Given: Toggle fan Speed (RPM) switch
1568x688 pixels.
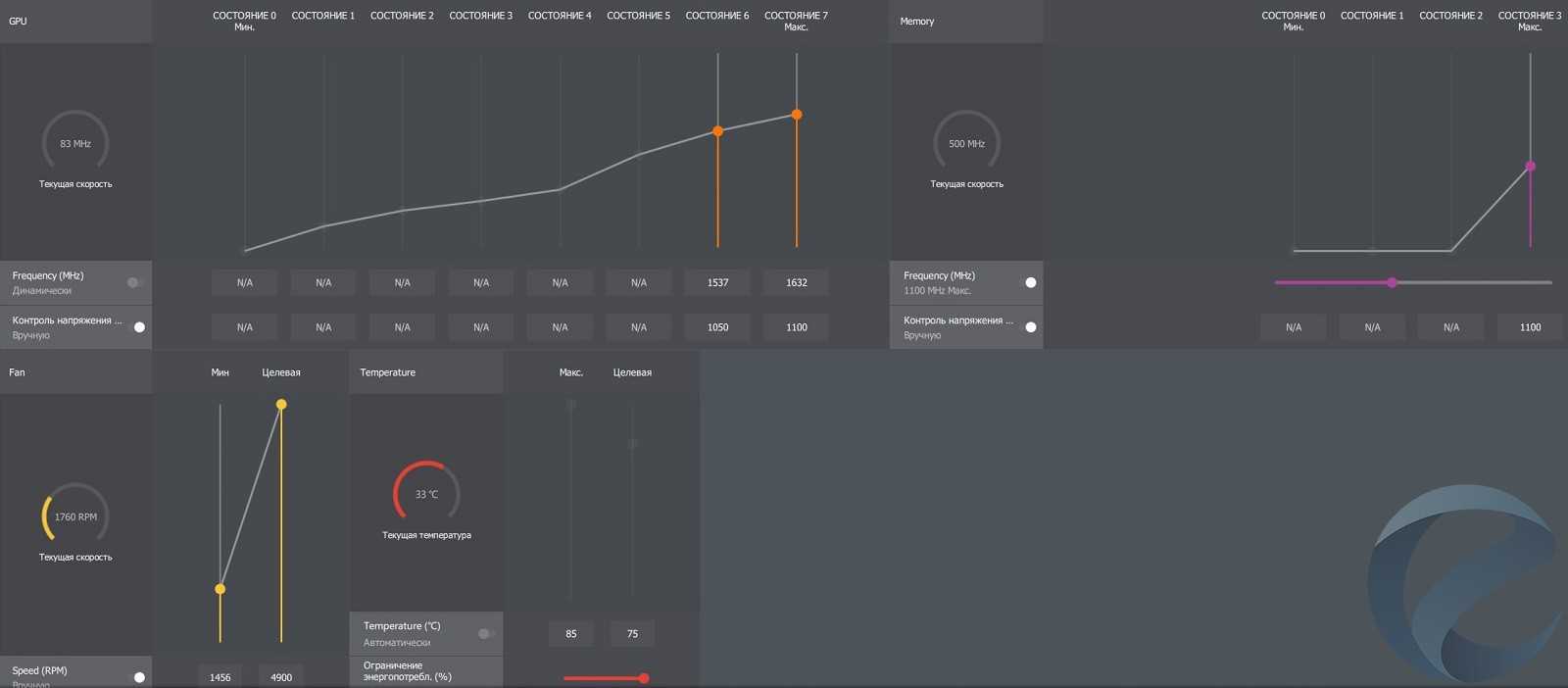Looking at the screenshot, I should pos(138,677).
